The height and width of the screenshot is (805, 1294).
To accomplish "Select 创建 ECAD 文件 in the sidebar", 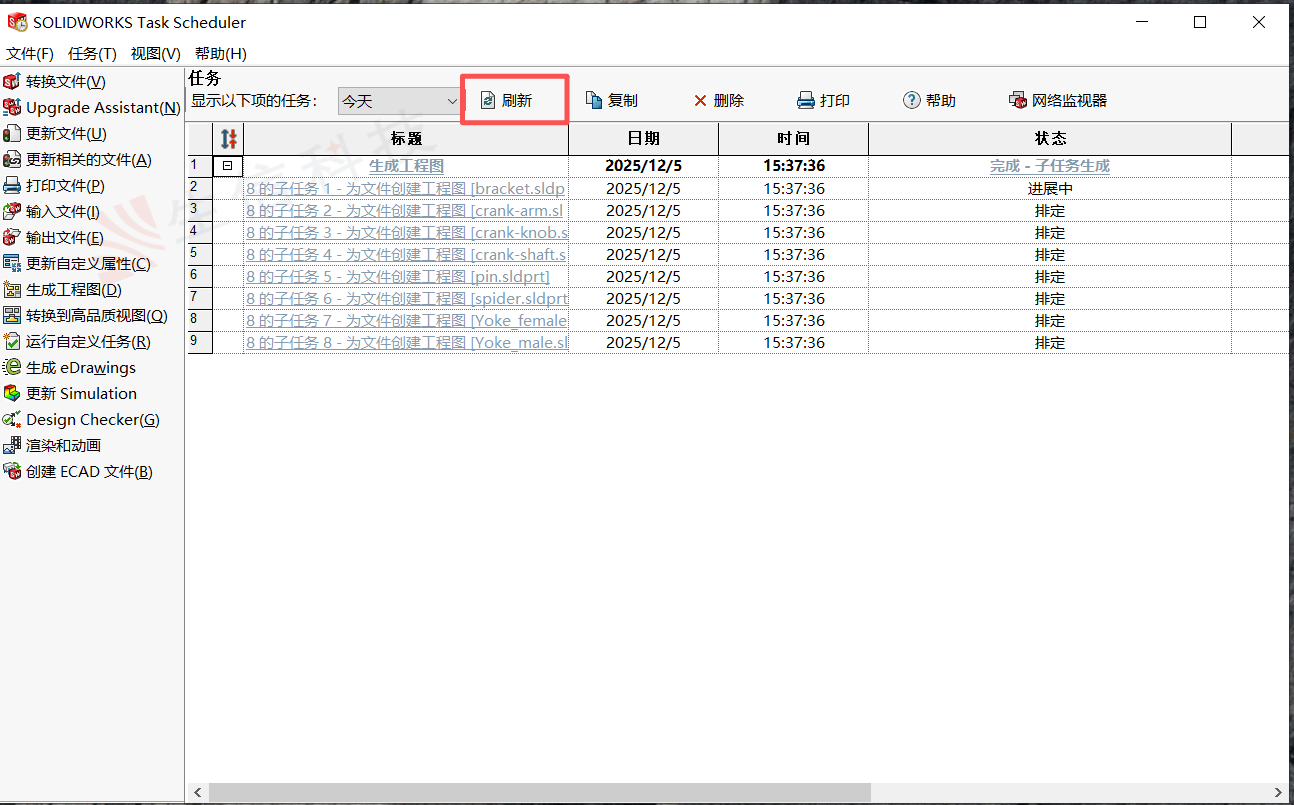I will (x=78, y=472).
